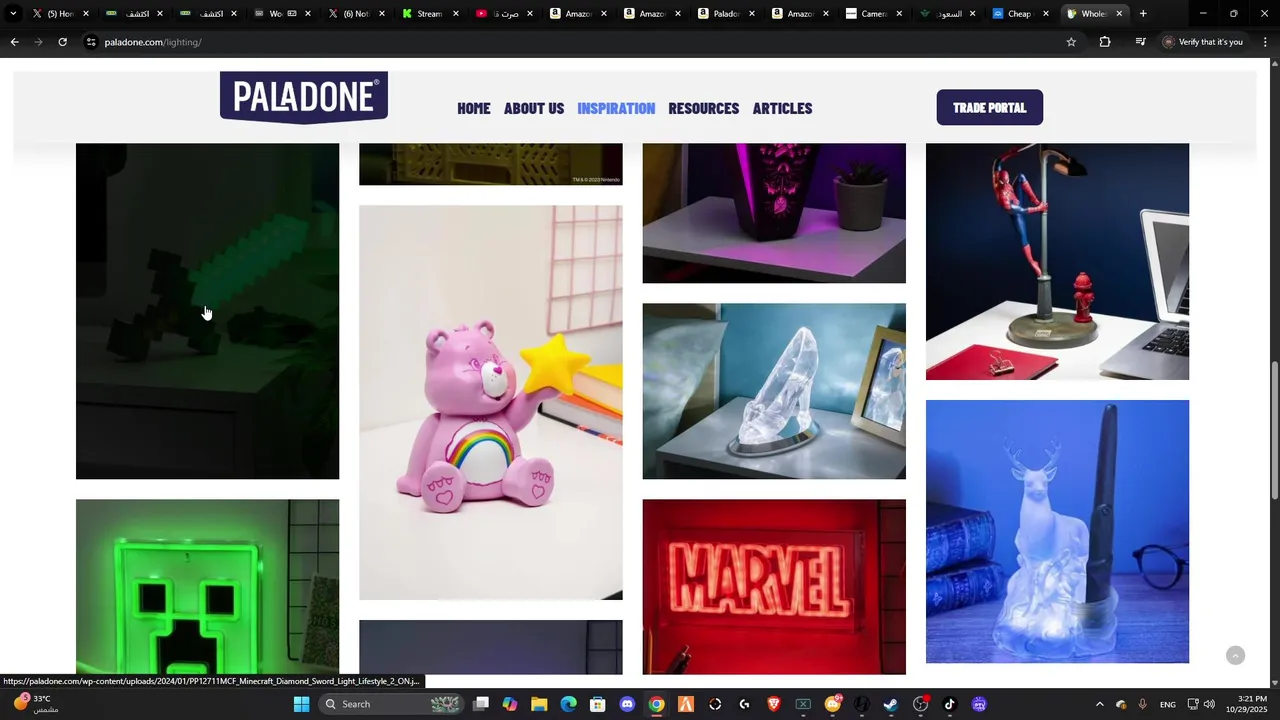Open Discord from the taskbar
This screenshot has width=1280, height=720.
(627, 704)
